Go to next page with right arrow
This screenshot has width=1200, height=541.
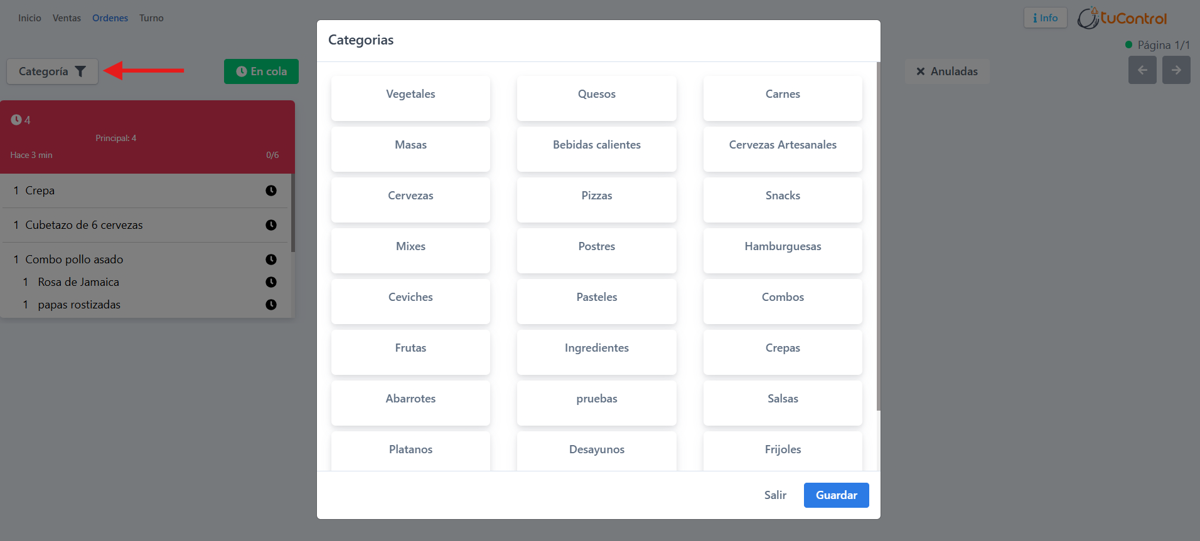[1176, 70]
